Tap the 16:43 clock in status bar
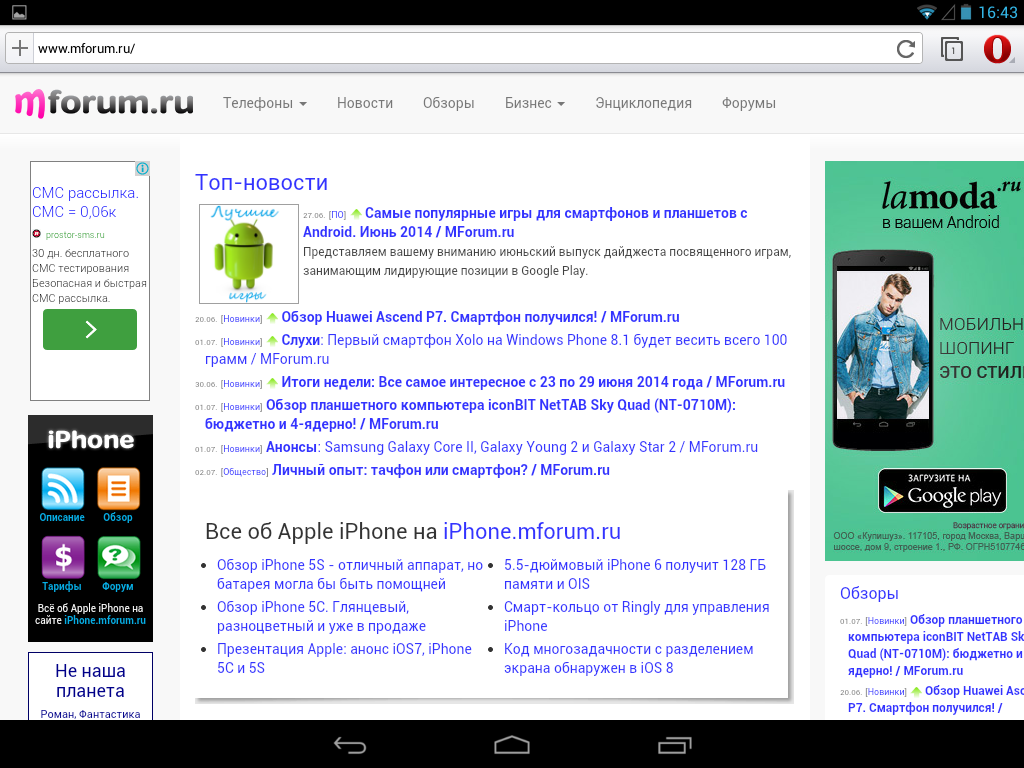The height and width of the screenshot is (768, 1024). (x=997, y=12)
